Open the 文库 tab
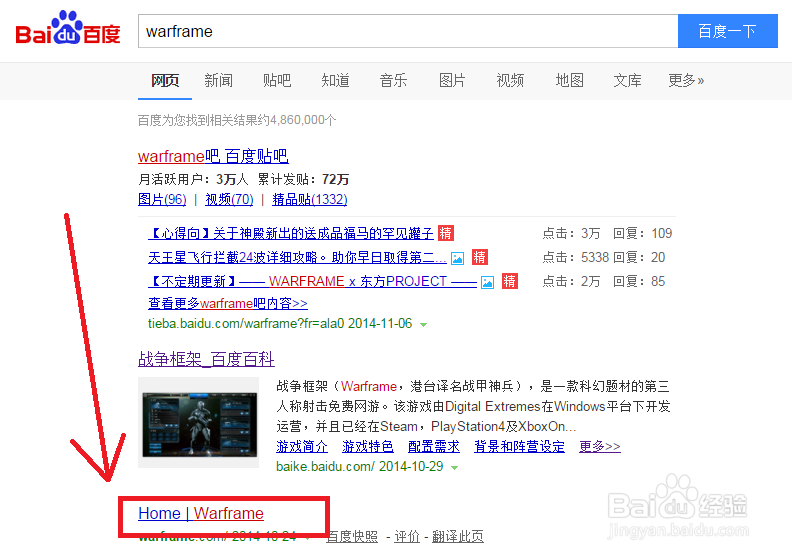Viewport: 792px width, 558px height. [x=627, y=80]
